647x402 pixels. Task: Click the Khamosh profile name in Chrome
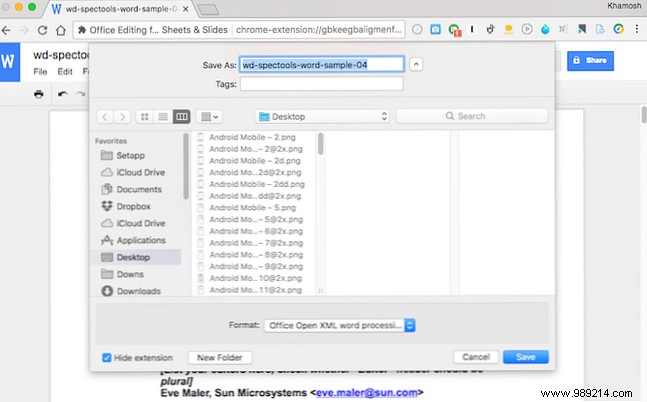pos(624,6)
